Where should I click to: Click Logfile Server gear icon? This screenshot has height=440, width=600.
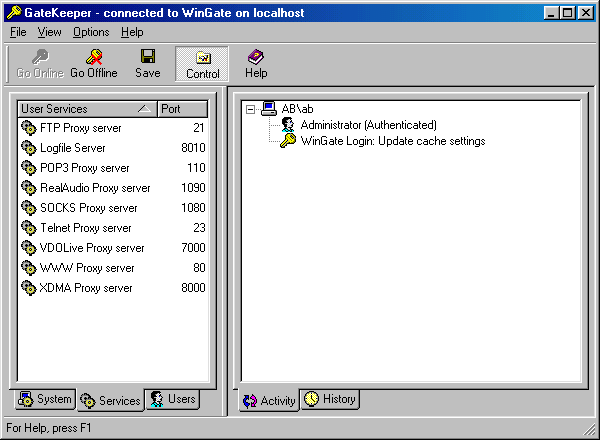(x=29, y=148)
